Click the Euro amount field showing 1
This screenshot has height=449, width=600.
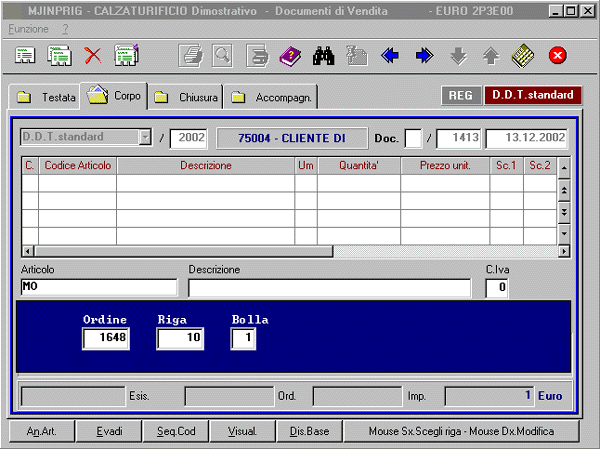click(x=489, y=396)
